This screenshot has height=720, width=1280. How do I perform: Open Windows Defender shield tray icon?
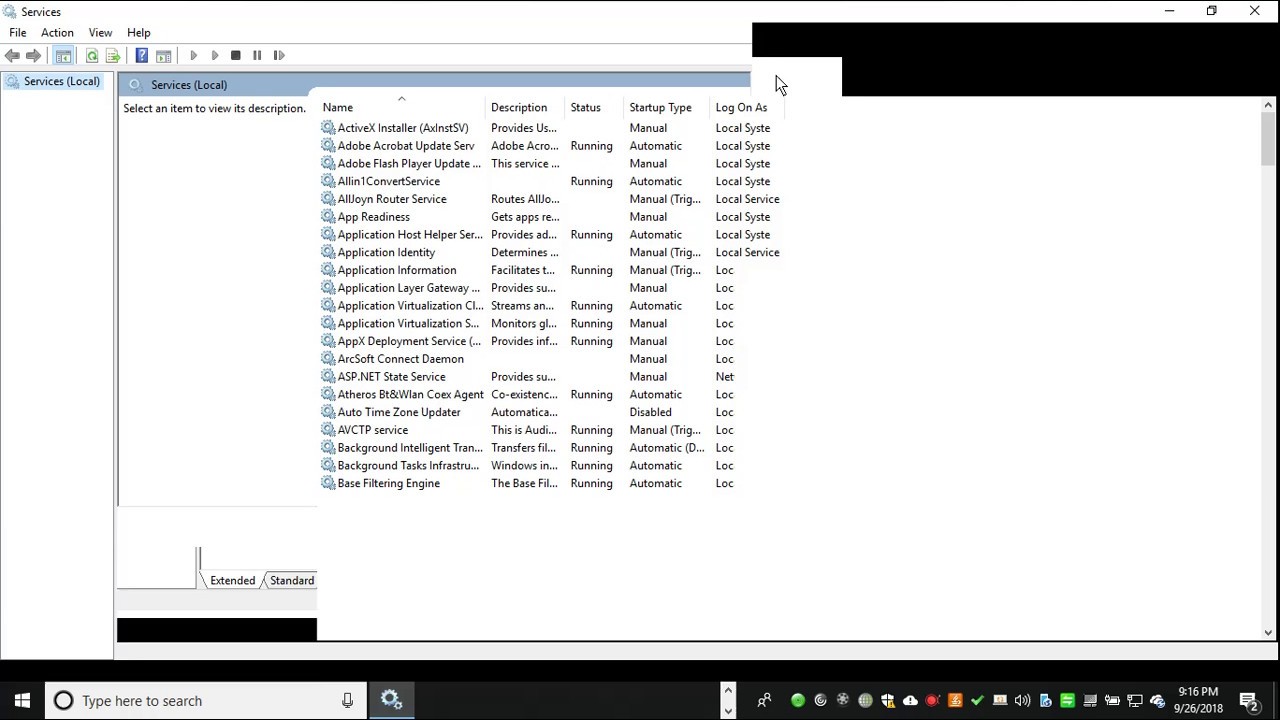[x=887, y=701]
